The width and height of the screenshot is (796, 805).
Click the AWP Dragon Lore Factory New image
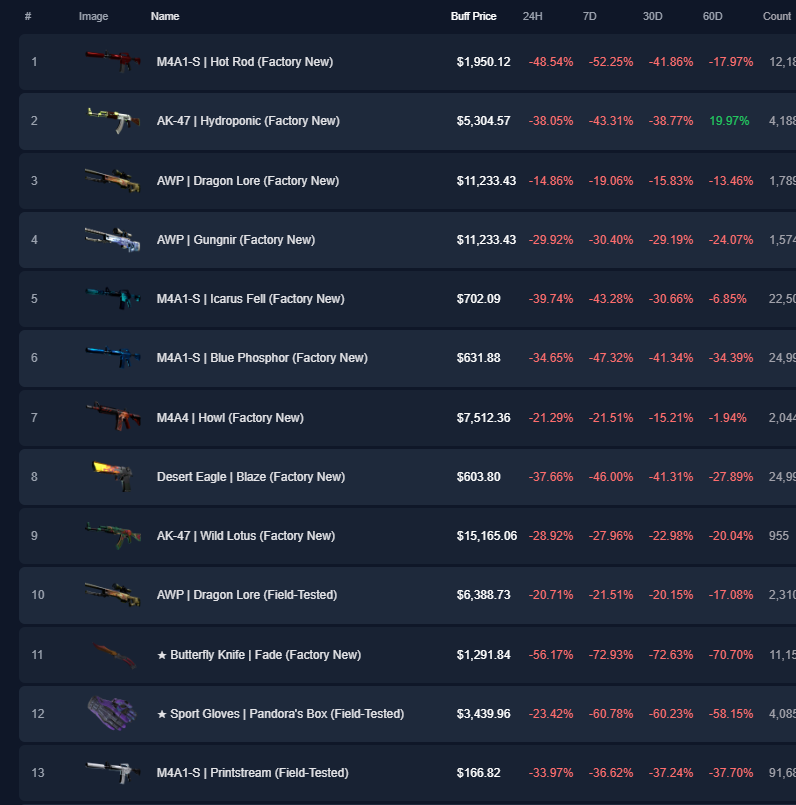pyautogui.click(x=113, y=180)
